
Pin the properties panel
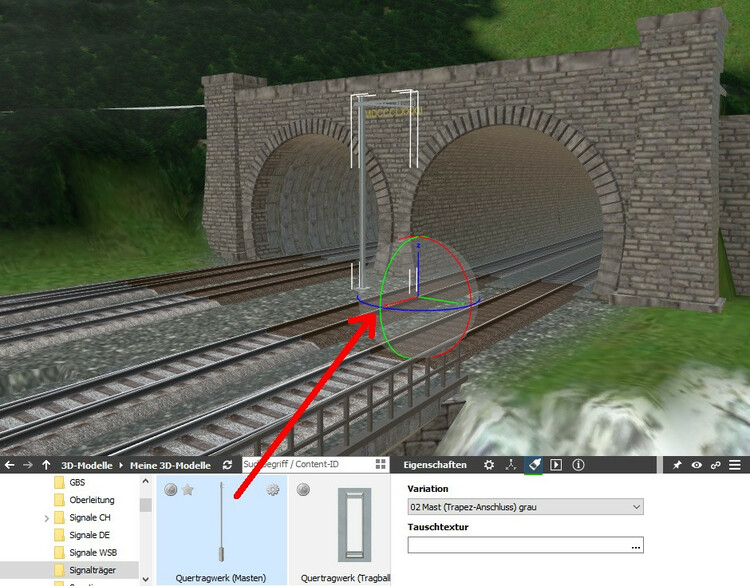coord(677,465)
